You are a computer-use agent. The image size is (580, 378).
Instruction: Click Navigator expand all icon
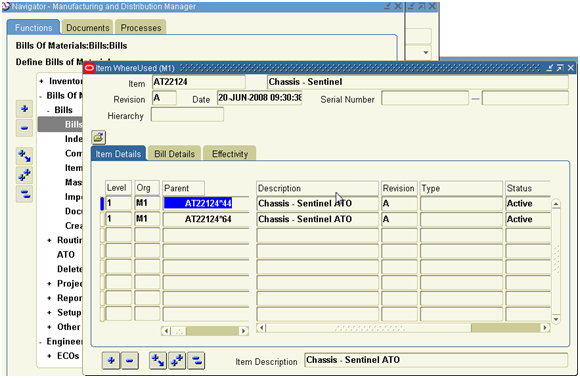[24, 175]
